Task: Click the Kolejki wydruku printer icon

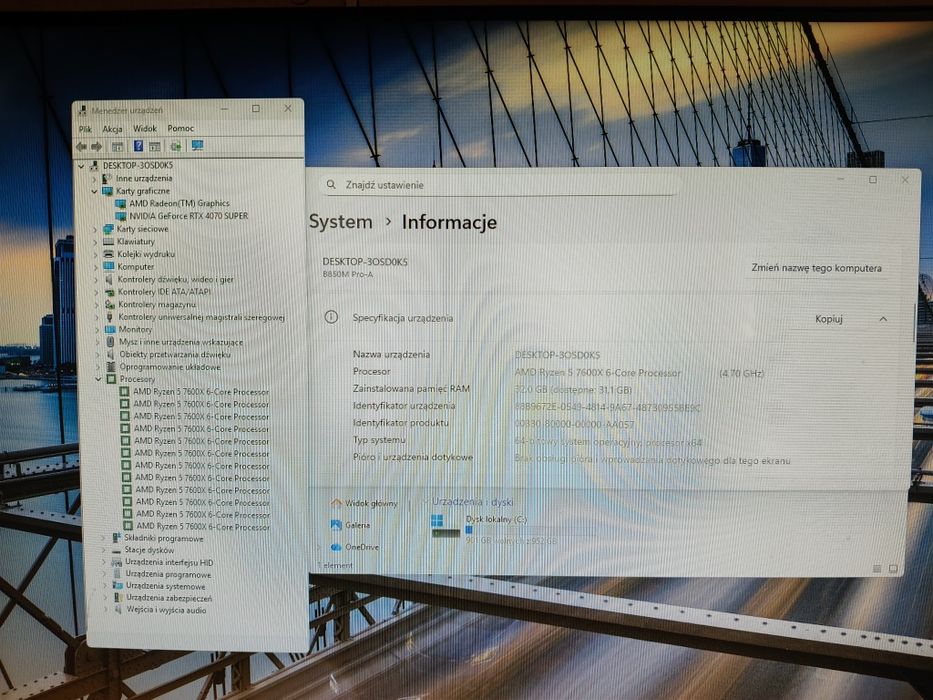Action: pos(108,254)
